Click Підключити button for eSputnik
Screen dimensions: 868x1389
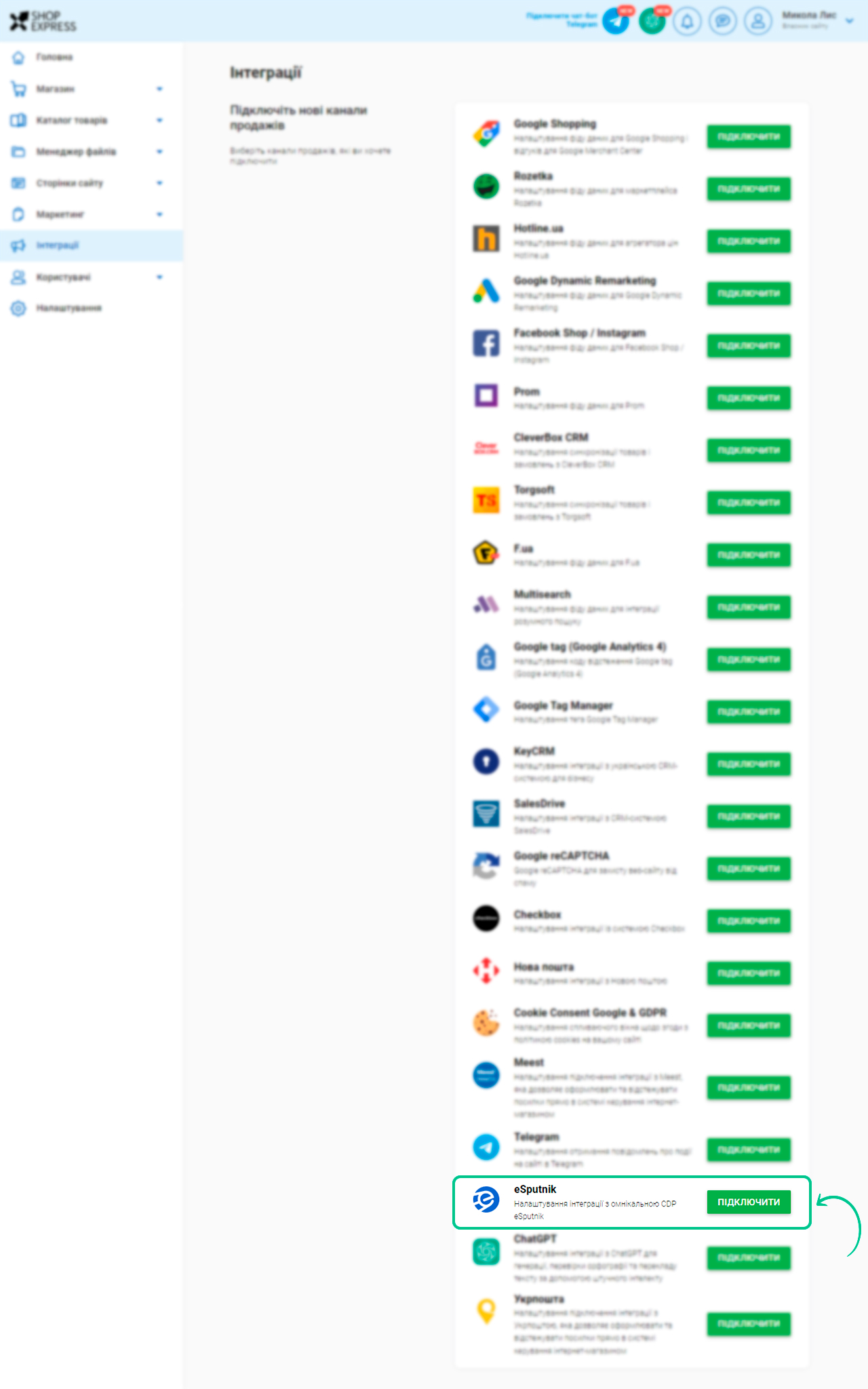[749, 1202]
